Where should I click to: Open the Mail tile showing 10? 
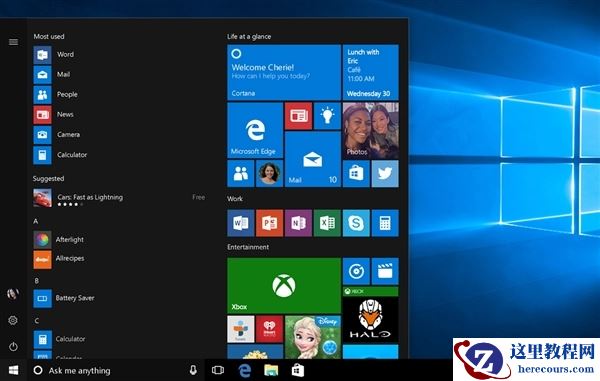pyautogui.click(x=313, y=159)
